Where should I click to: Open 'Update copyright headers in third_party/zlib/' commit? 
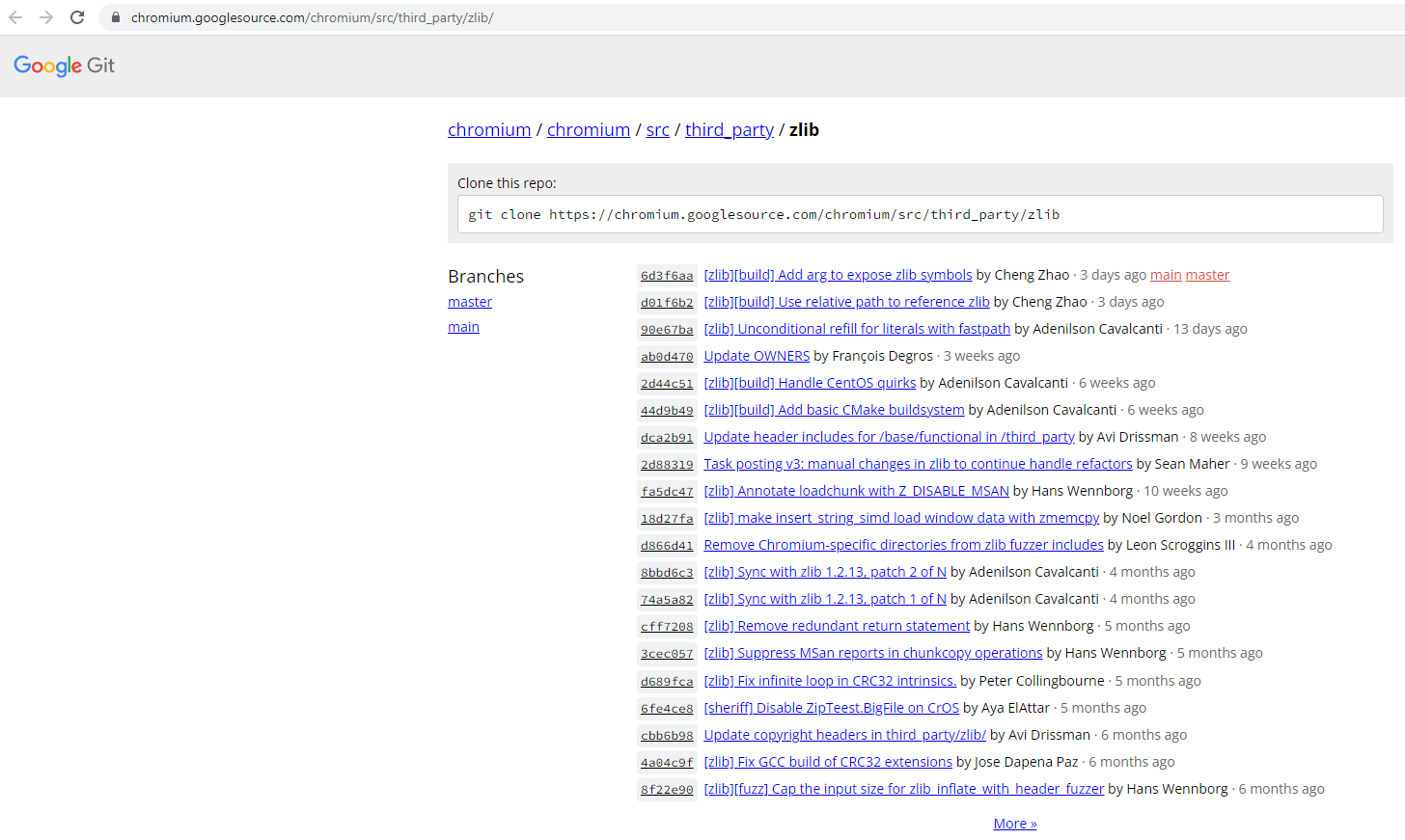tap(844, 735)
